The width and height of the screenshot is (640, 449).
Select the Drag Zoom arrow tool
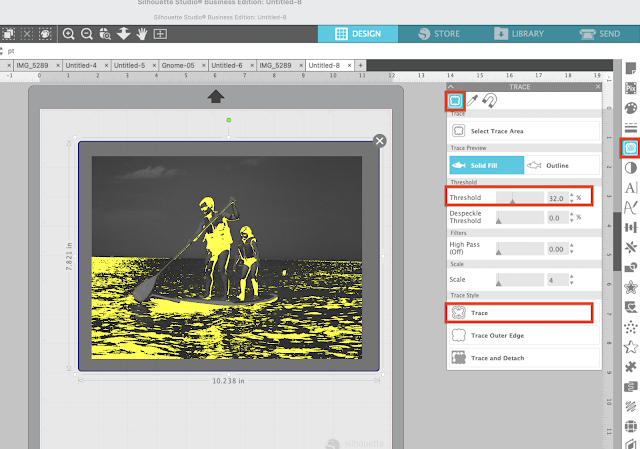[x=123, y=34]
